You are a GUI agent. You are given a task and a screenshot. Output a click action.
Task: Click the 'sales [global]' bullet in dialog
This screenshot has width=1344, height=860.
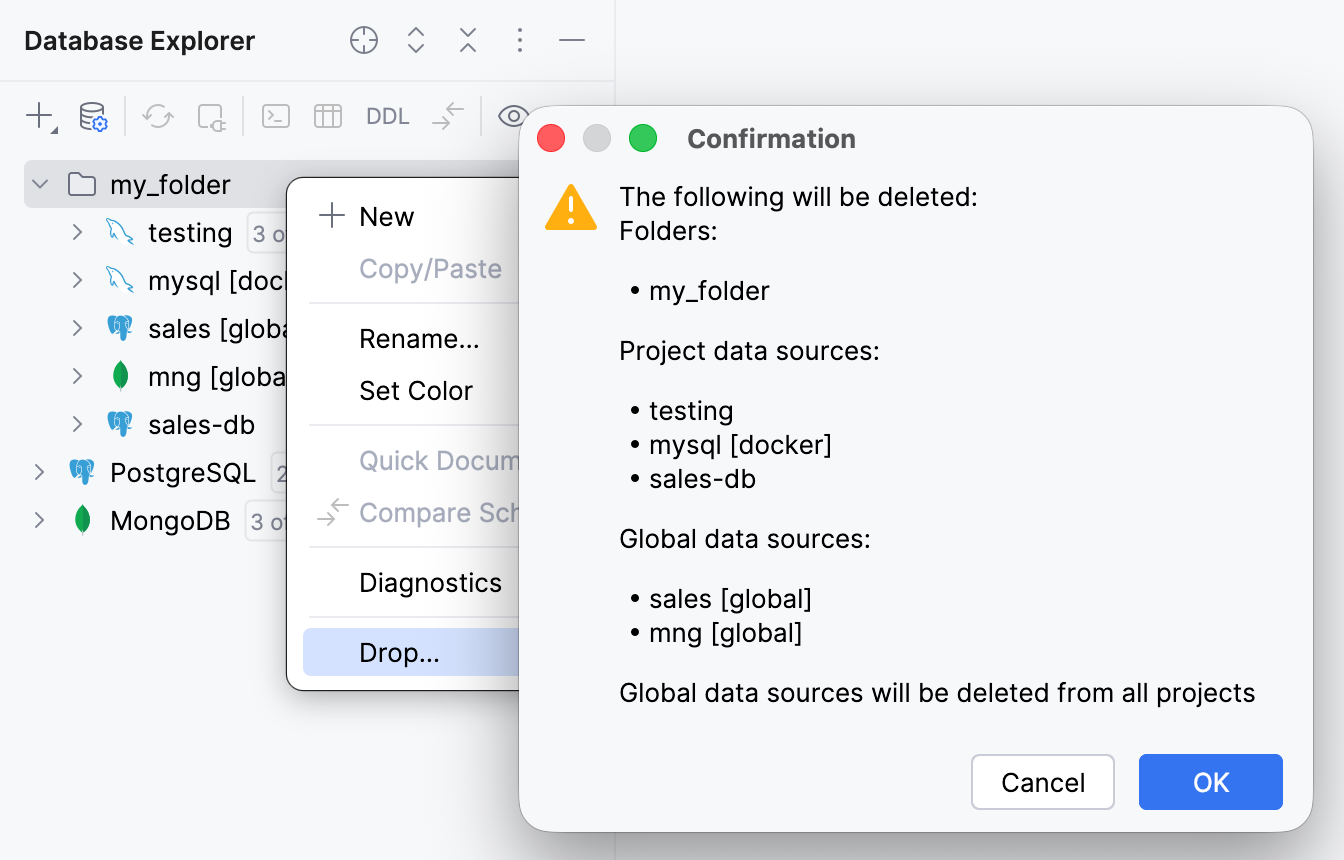point(730,599)
